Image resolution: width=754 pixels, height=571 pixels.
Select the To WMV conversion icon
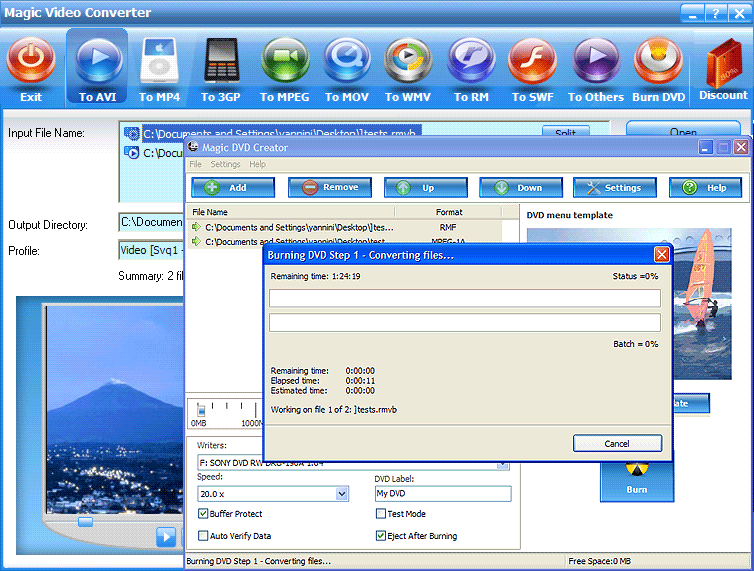[x=408, y=62]
